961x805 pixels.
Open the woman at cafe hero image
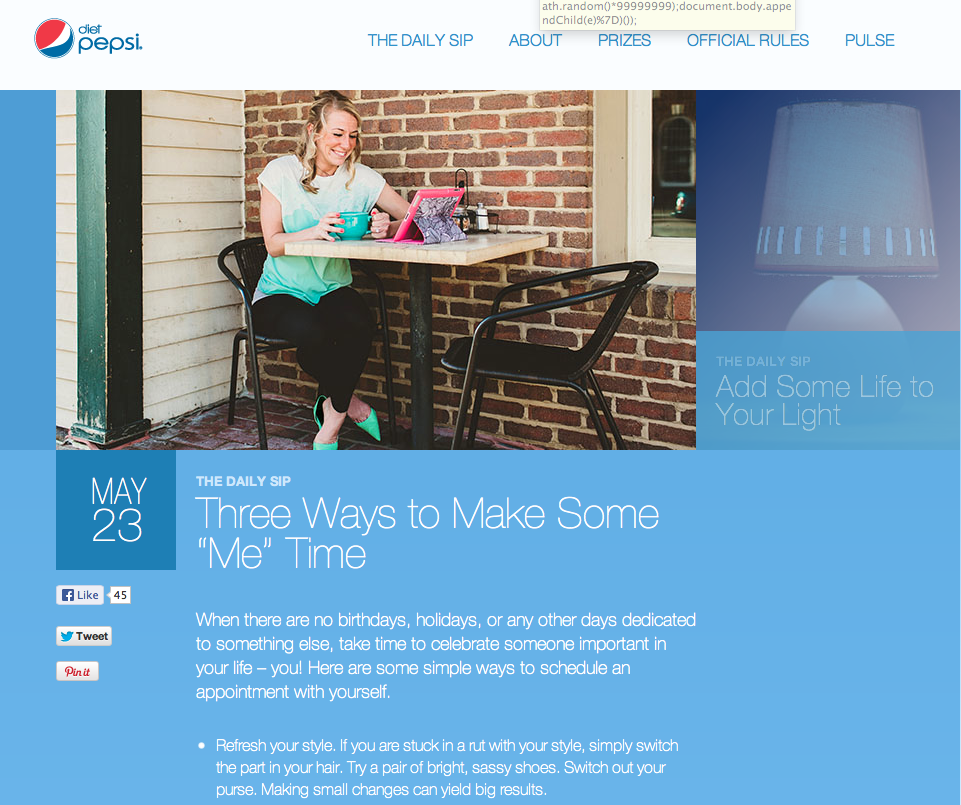(x=376, y=270)
